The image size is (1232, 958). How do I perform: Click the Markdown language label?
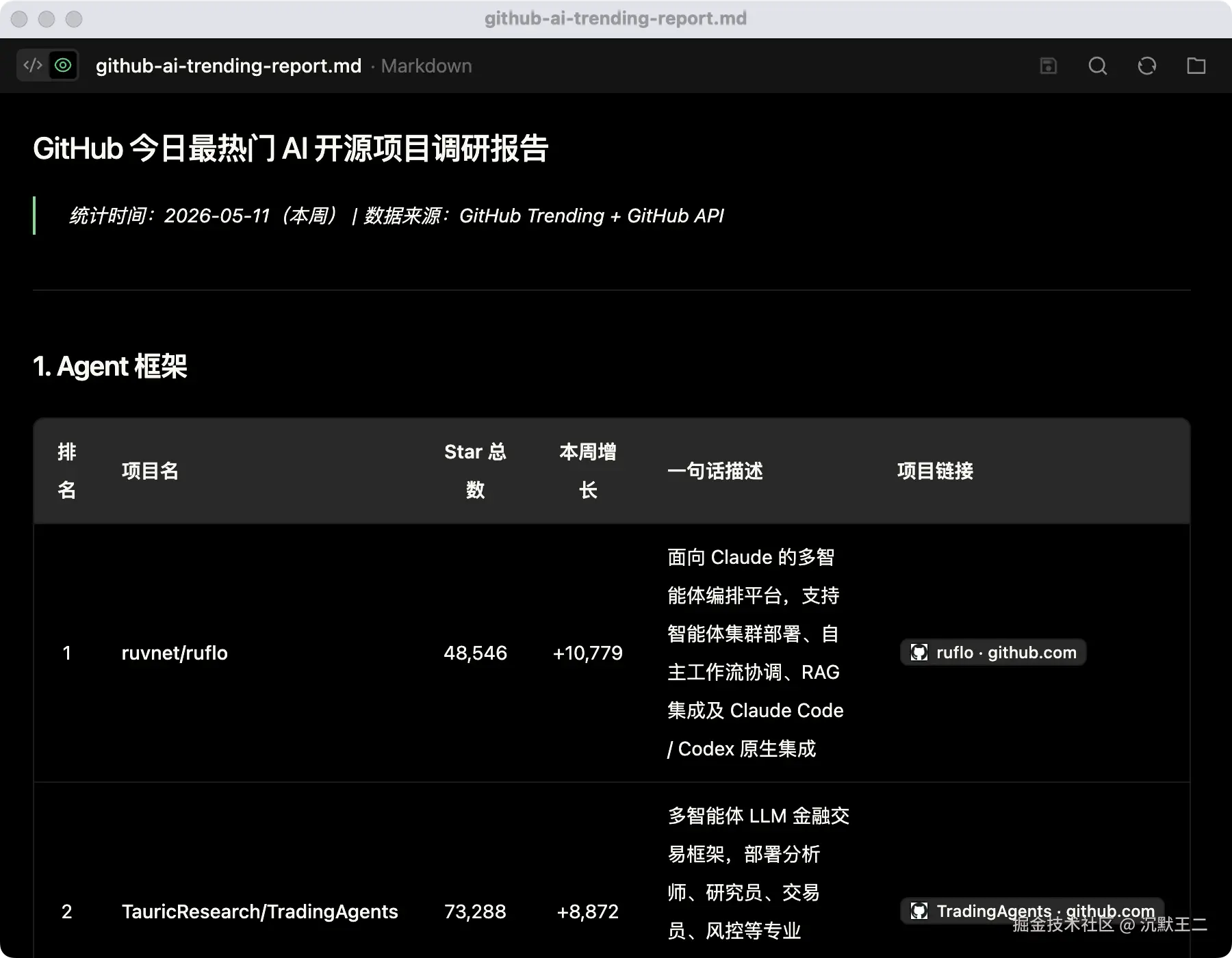(x=426, y=66)
